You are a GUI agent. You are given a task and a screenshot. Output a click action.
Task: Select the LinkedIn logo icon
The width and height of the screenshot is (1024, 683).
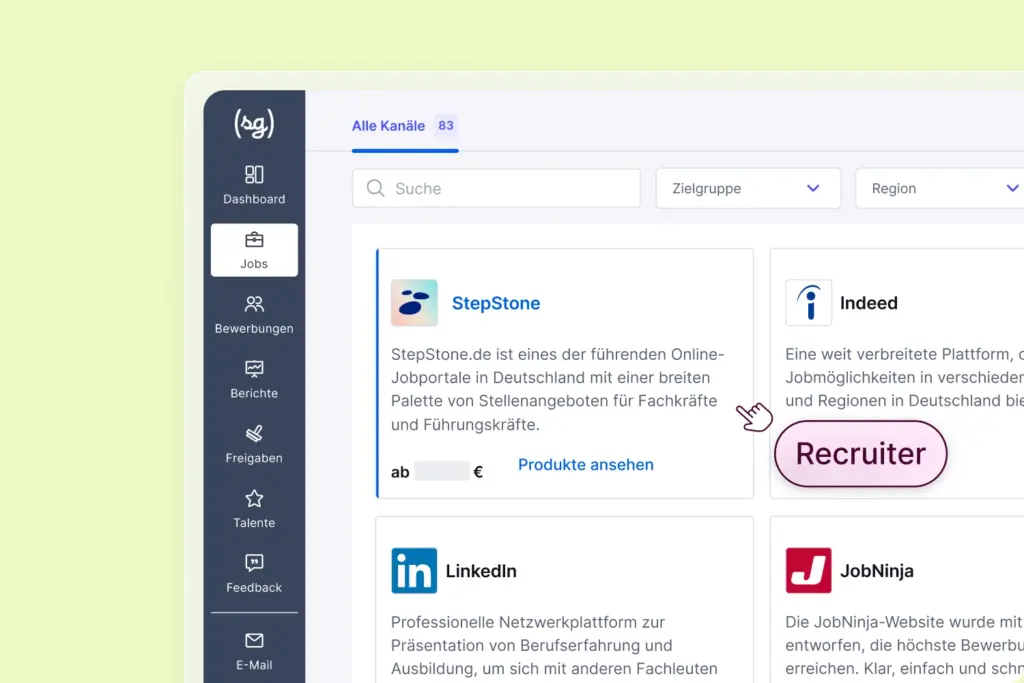[x=414, y=570]
